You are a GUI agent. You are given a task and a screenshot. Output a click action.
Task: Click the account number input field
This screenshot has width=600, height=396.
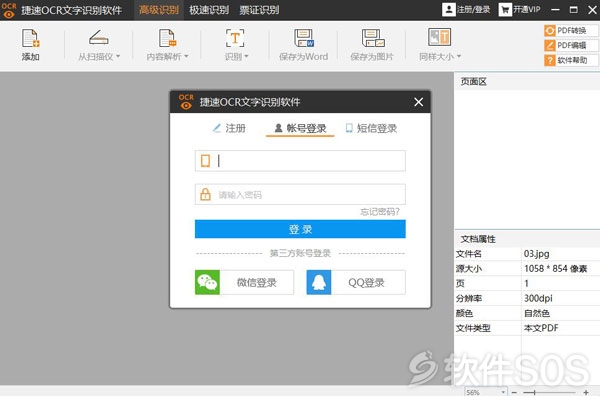pyautogui.click(x=300, y=161)
